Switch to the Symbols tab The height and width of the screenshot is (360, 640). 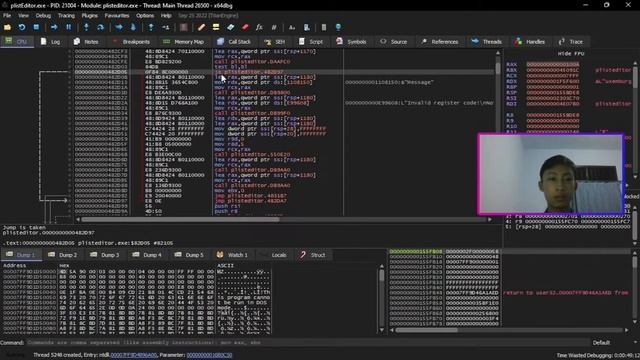[x=351, y=42]
